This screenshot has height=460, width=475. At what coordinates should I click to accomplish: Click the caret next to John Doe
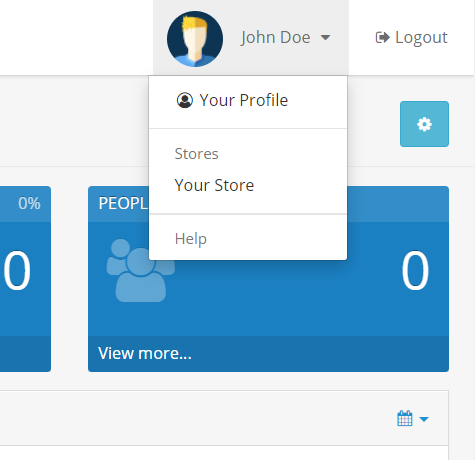(x=325, y=37)
